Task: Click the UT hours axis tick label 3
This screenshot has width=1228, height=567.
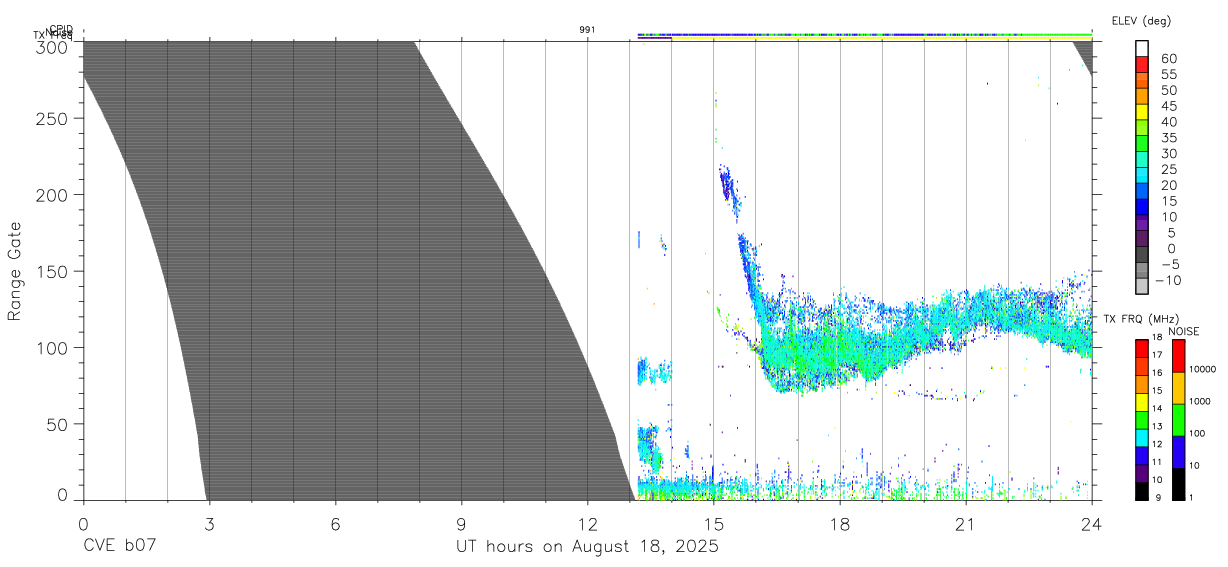Action: point(209,523)
